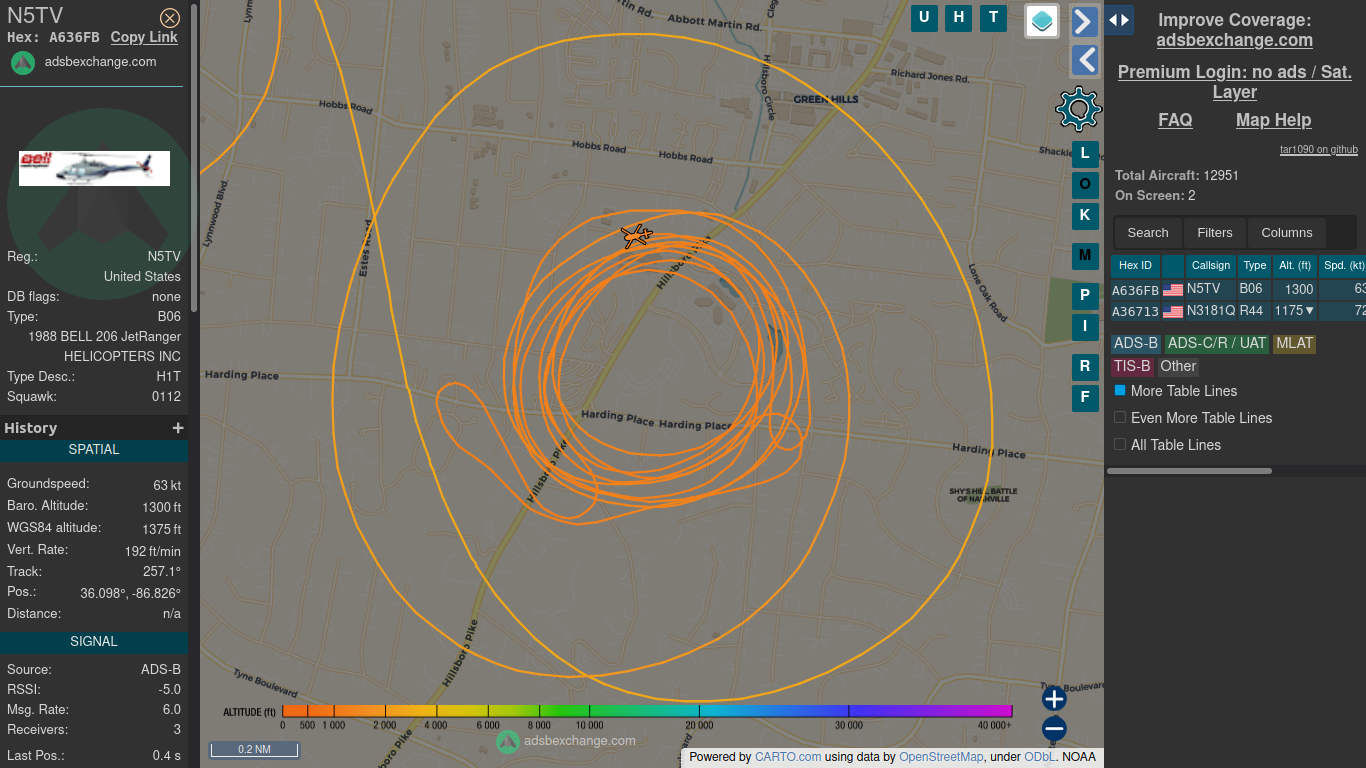
Task: Click the Pos. coordinates 36.098°, -86.826°
Action: click(131, 593)
